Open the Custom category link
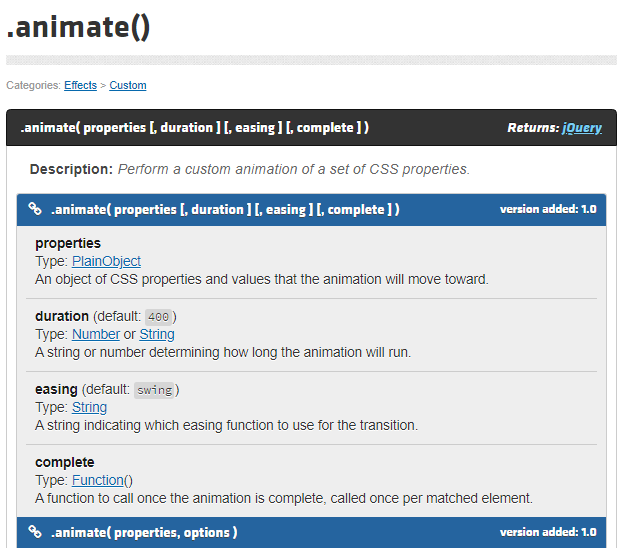Screen dimensions: 623x548 pyautogui.click(x=128, y=85)
